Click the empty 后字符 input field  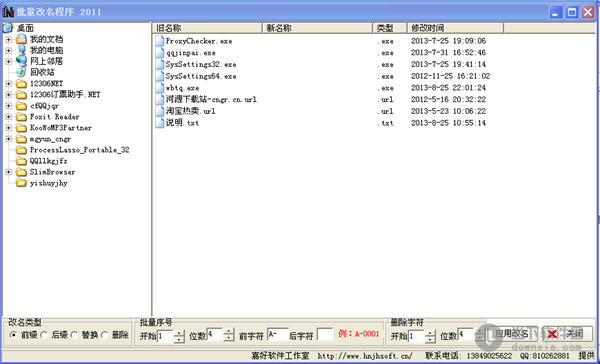(x=325, y=335)
